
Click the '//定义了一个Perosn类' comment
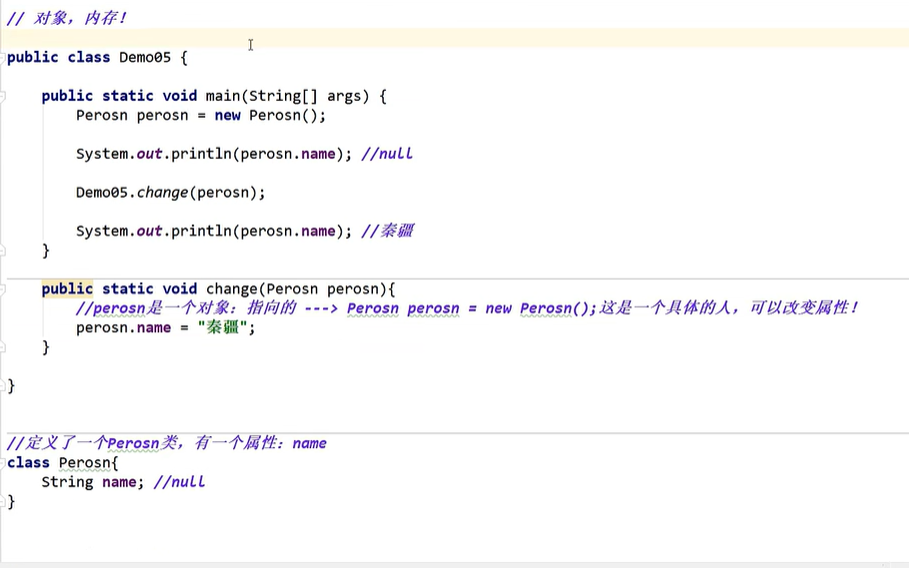pyautogui.click(x=166, y=443)
